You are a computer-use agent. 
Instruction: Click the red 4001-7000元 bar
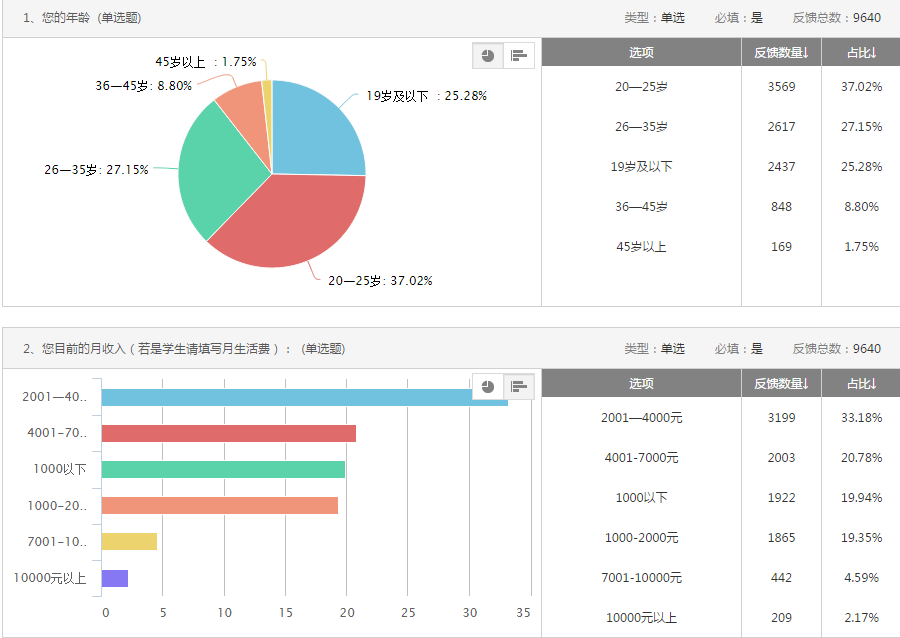point(228,433)
